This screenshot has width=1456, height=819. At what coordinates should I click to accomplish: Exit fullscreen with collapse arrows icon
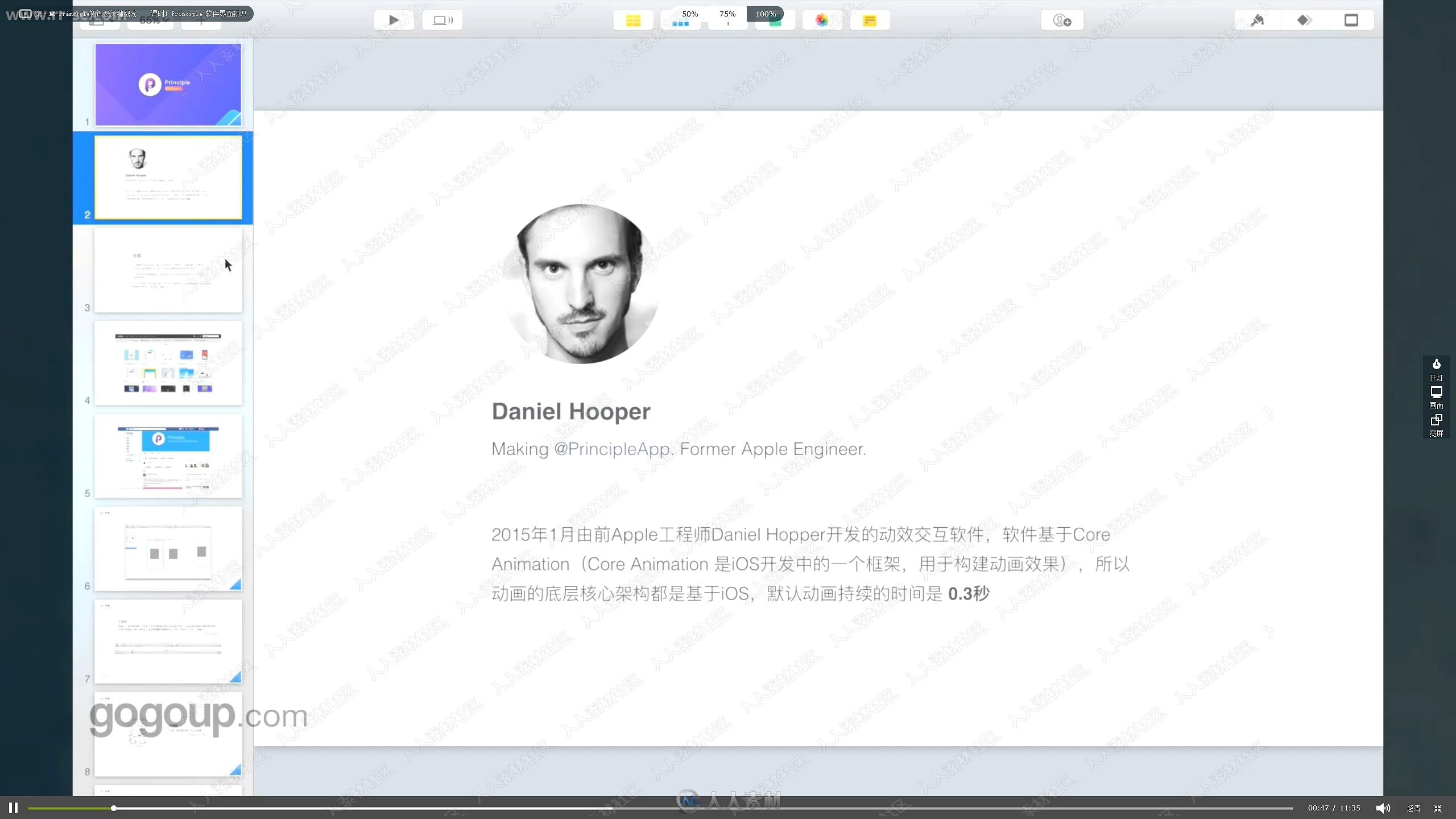pos(1438,808)
